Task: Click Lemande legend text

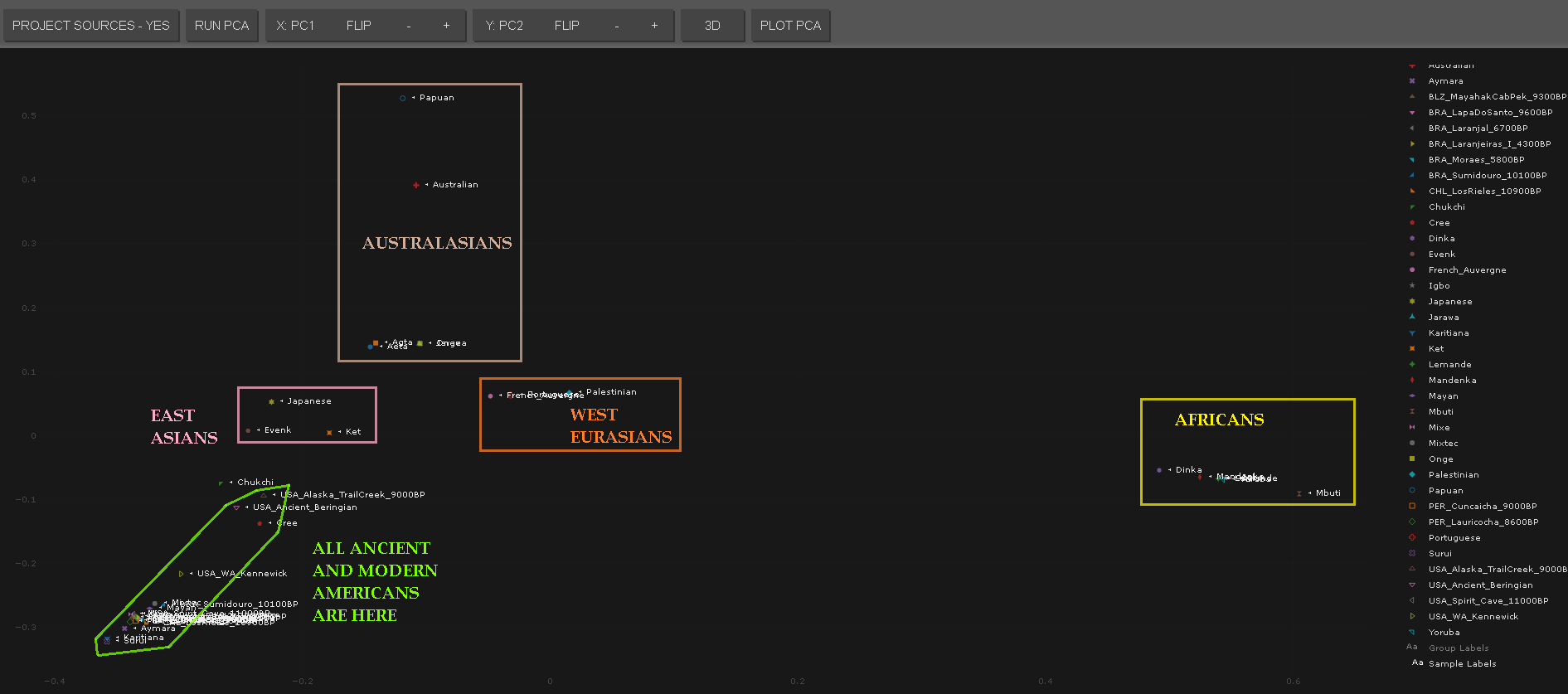Action: pos(1449,365)
